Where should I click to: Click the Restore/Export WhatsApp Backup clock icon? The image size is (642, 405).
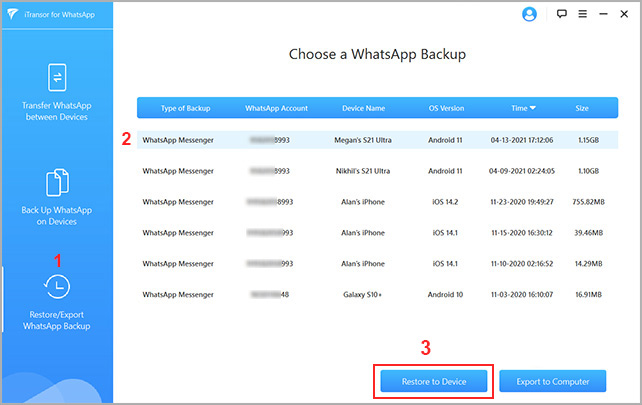[57, 287]
